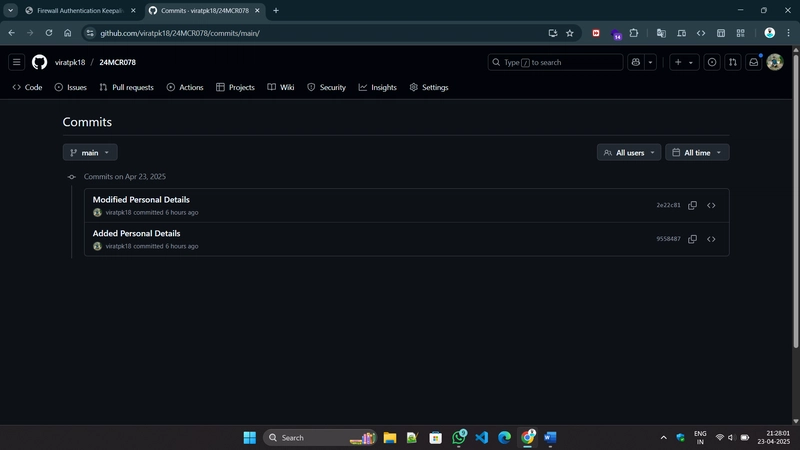Open the global navigation hamburger menu
Image resolution: width=800 pixels, height=450 pixels.
coord(16,62)
